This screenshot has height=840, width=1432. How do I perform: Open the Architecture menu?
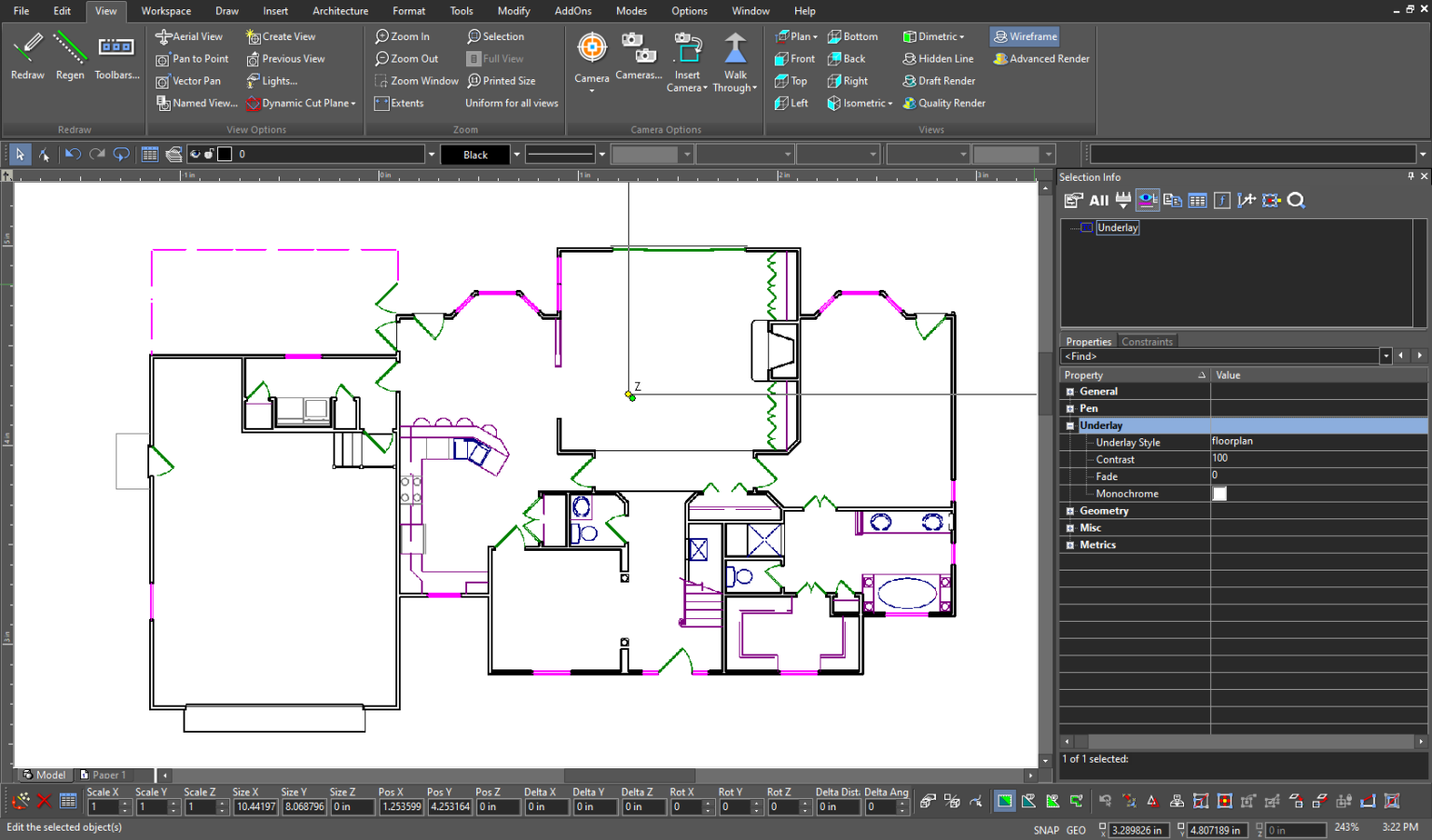pyautogui.click(x=340, y=10)
